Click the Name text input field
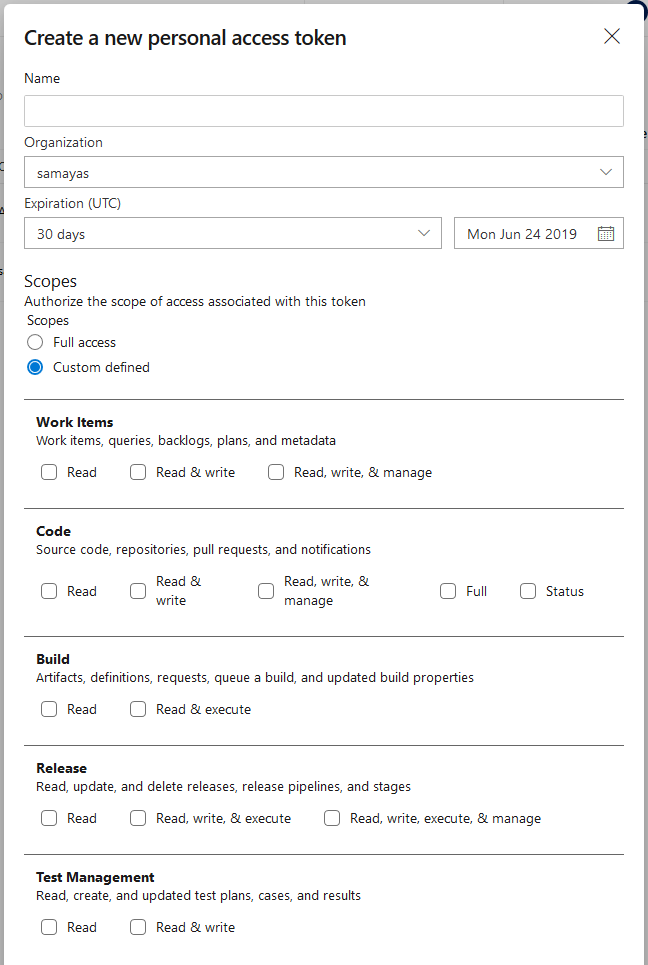The height and width of the screenshot is (965, 648). (x=323, y=111)
